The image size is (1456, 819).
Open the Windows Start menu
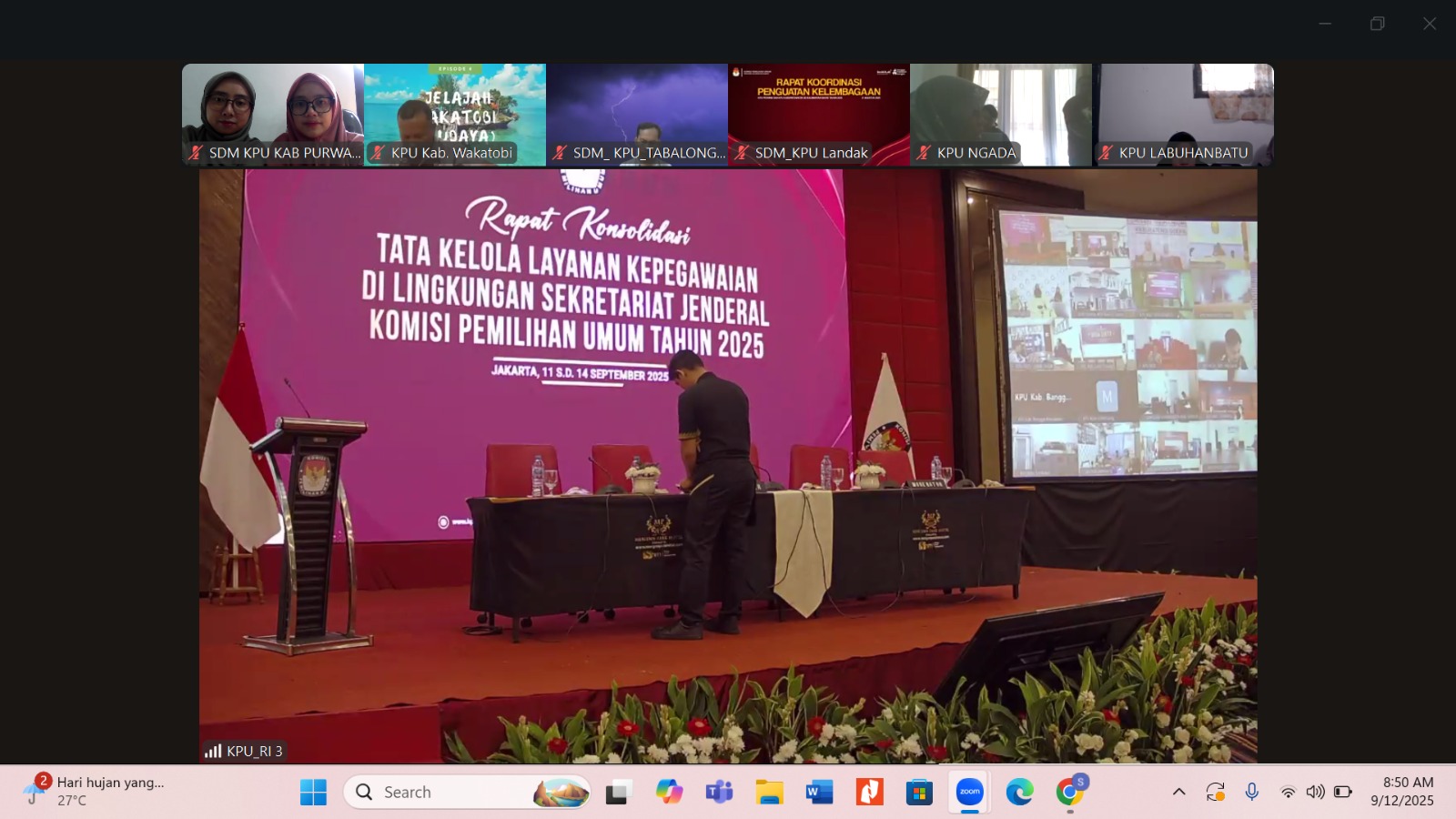[313, 792]
